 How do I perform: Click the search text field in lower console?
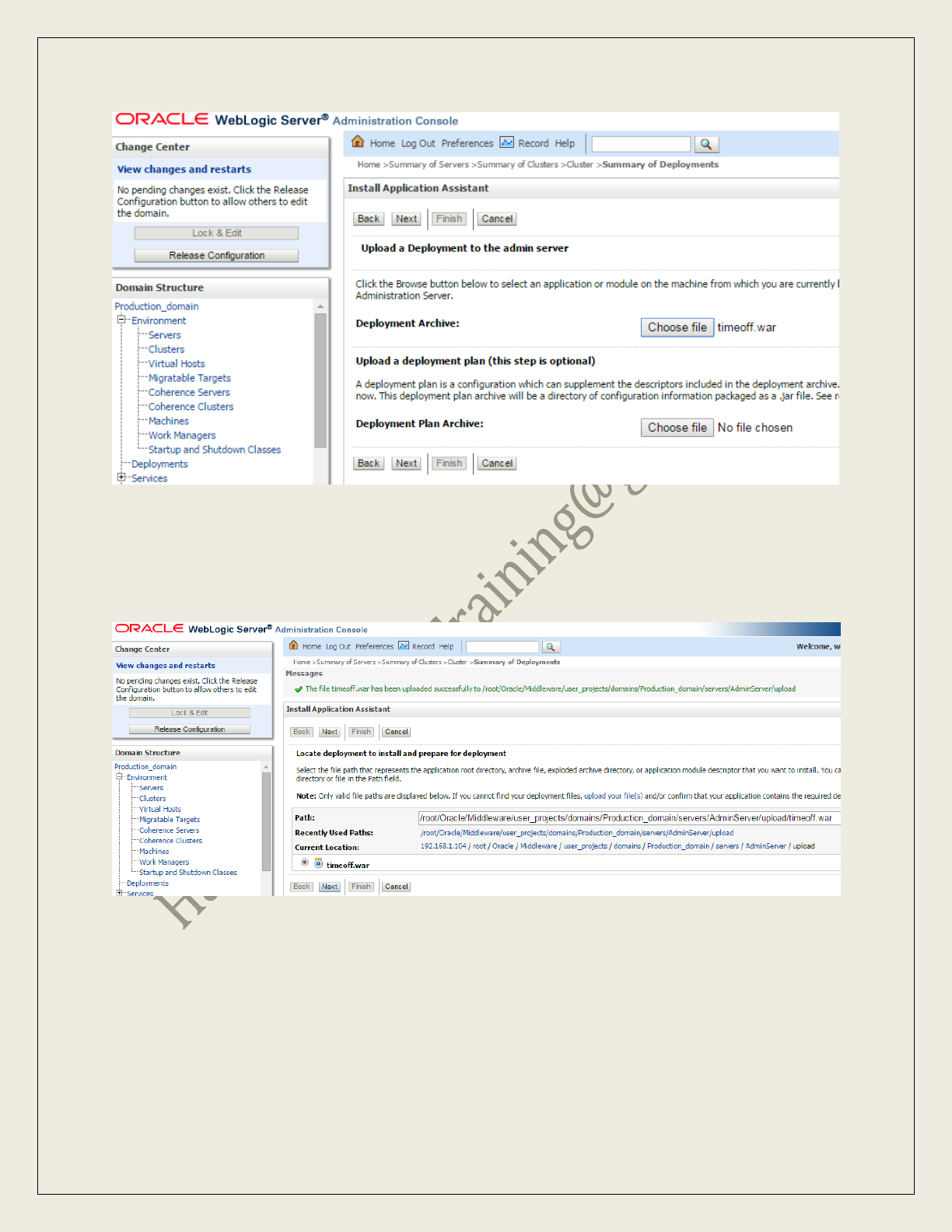502,647
